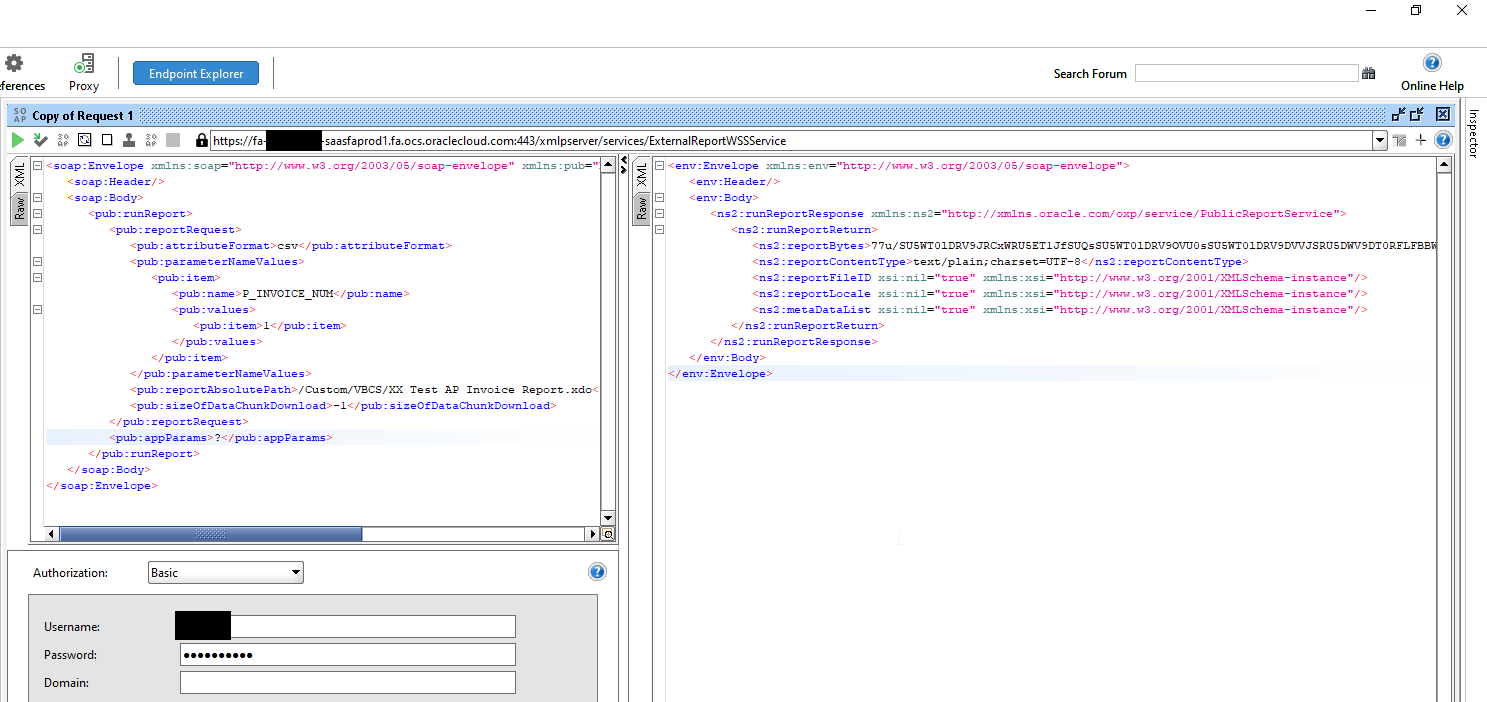Click P_INVOICE_NUM parameter name text
The image size is (1487, 702).
[x=288, y=294]
